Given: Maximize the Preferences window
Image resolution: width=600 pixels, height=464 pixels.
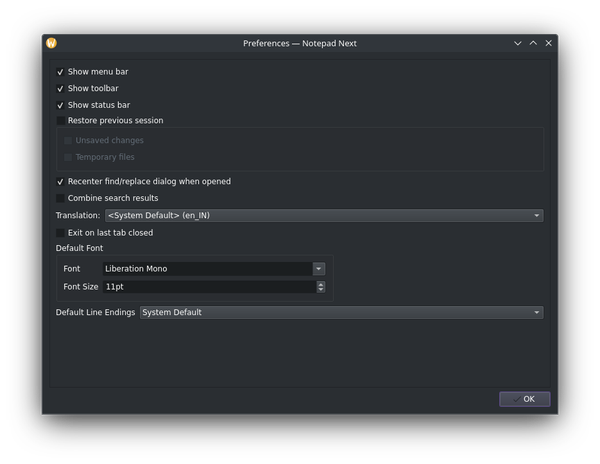Looking at the screenshot, I should pos(533,43).
